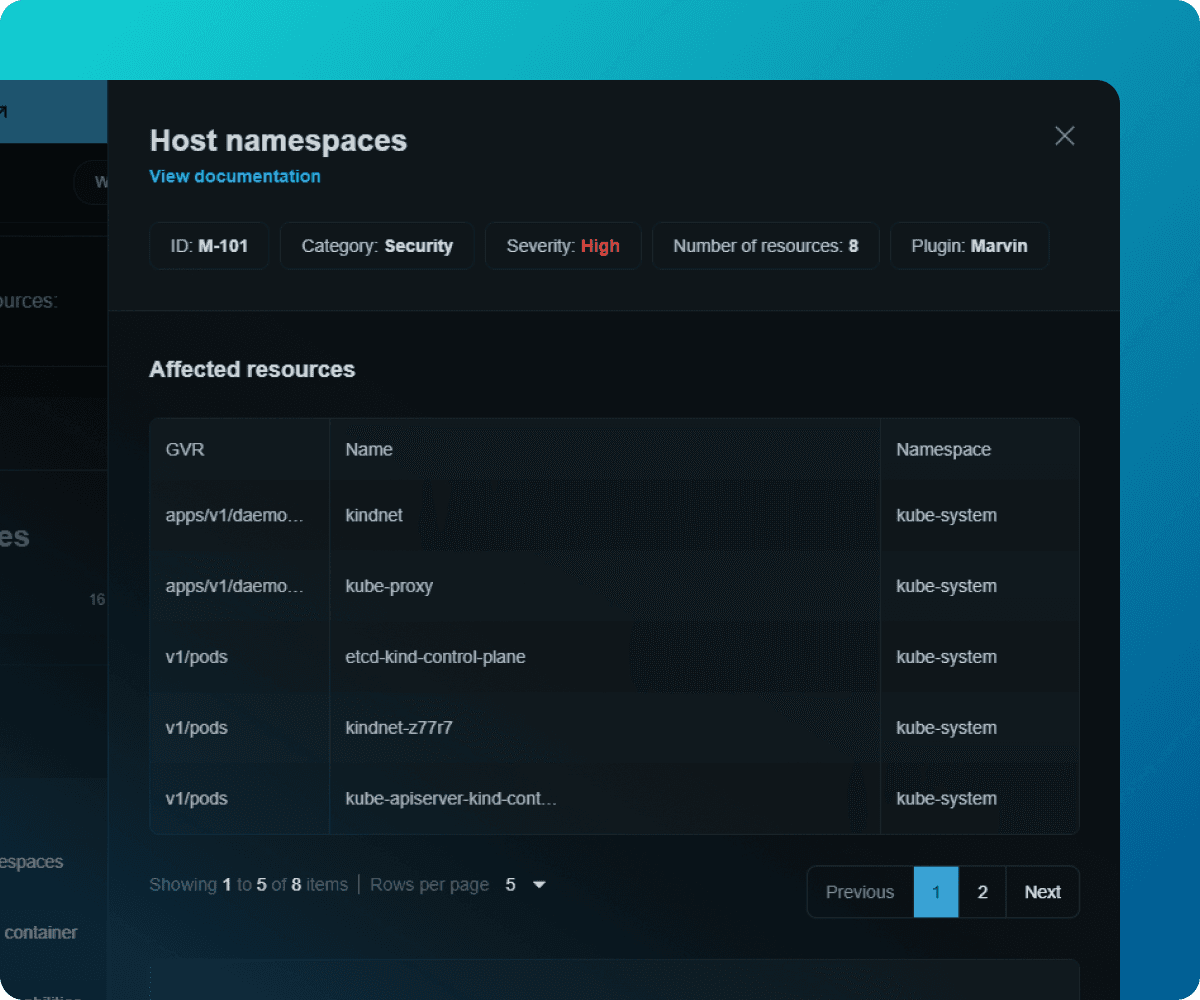Go to page 2 of results
Viewport: 1200px width, 1000px height.
[x=982, y=892]
